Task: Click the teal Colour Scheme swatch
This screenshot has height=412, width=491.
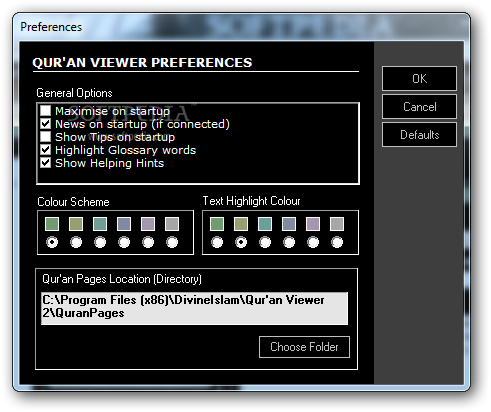Action: click(100, 224)
